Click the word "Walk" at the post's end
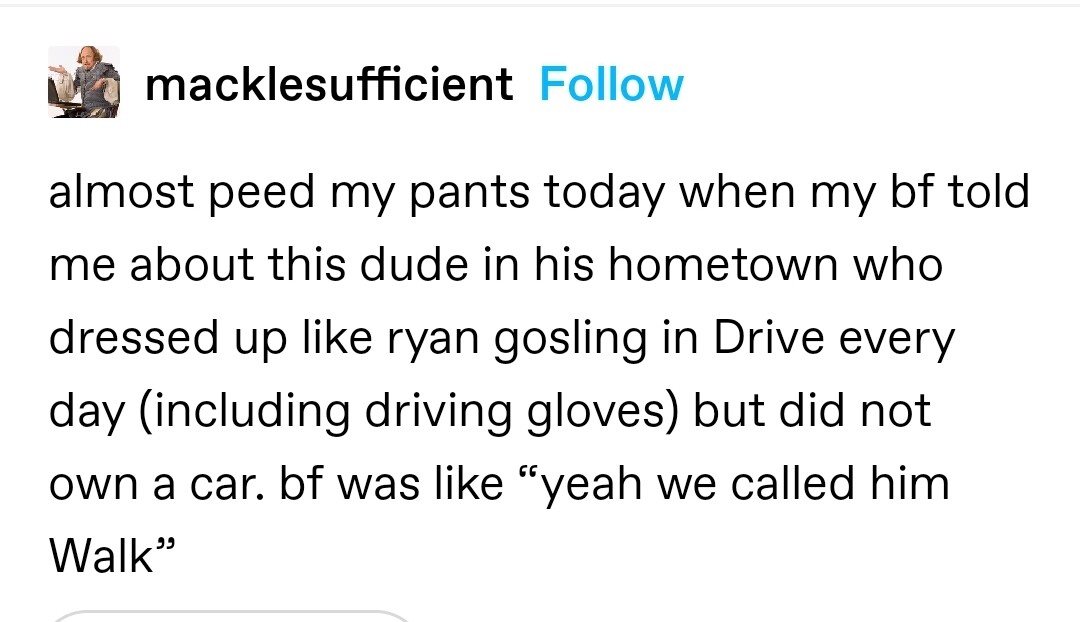Viewport: 1080px width, 622px height. coord(99,557)
